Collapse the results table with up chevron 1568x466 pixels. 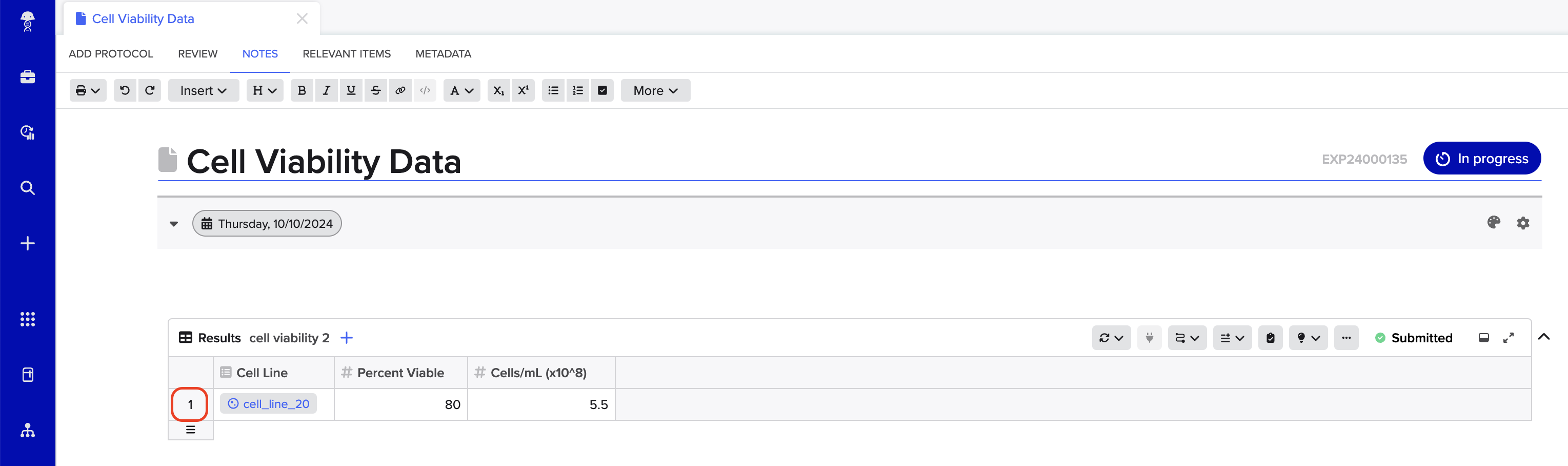[1544, 336]
